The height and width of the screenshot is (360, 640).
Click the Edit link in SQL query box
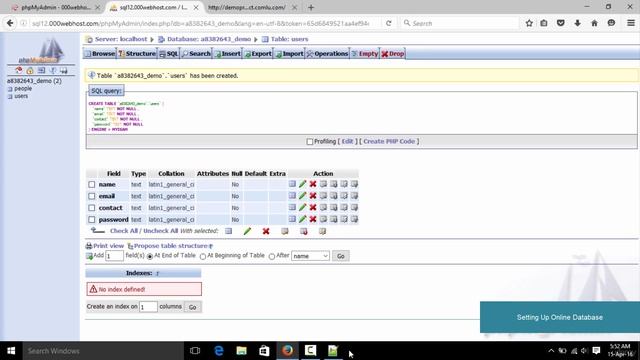(x=347, y=141)
